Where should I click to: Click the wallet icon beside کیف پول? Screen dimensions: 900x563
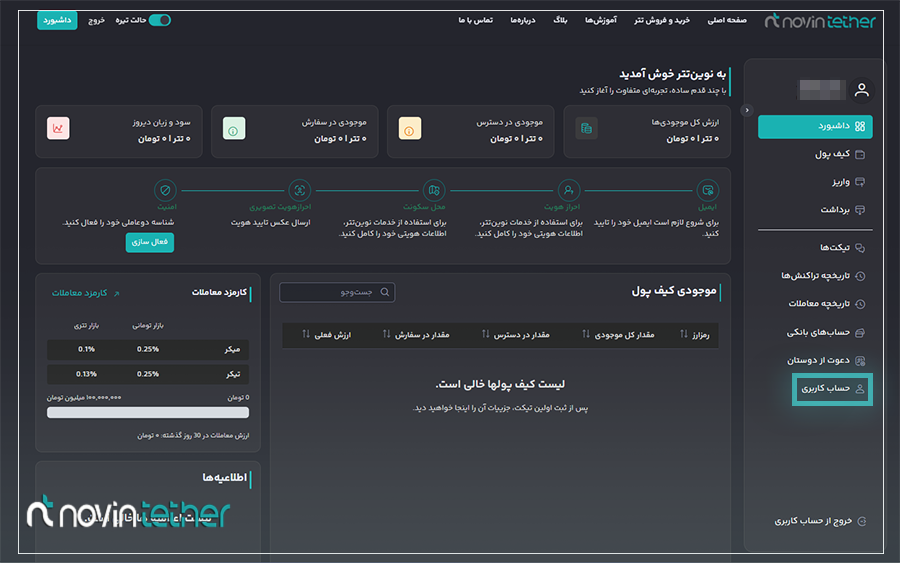coord(860,154)
